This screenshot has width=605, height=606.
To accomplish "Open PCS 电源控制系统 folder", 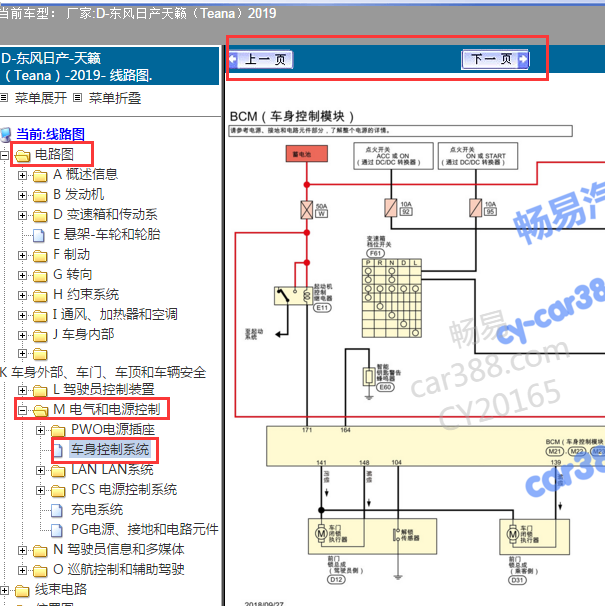I will coord(124,490).
